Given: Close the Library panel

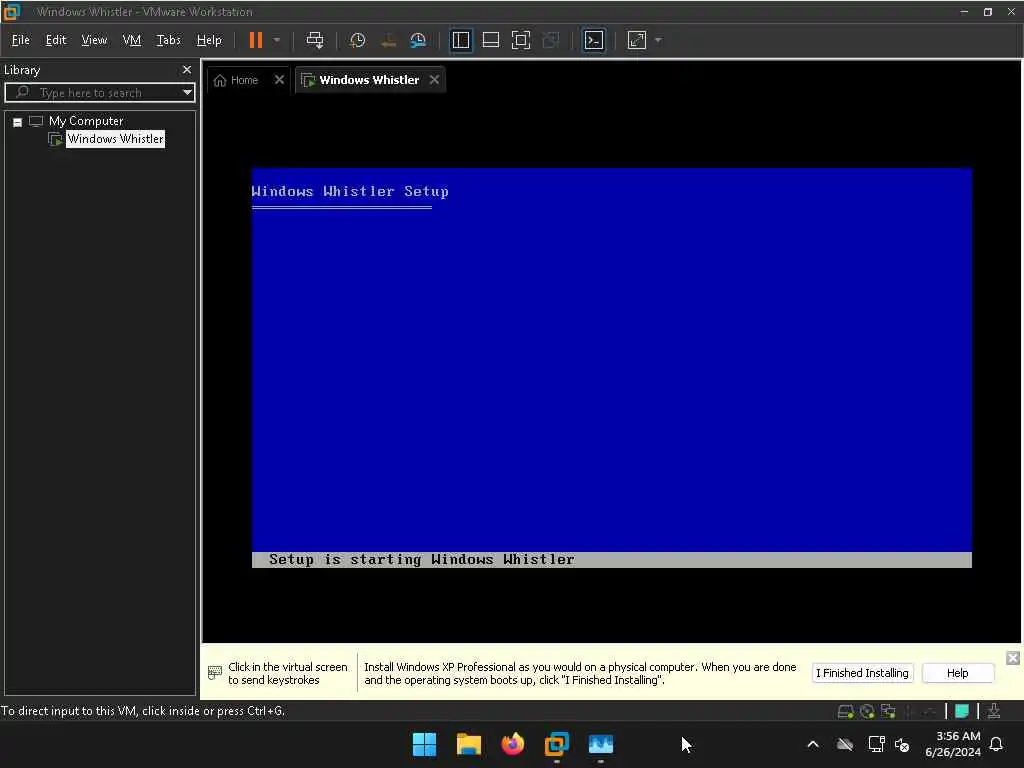Looking at the screenshot, I should 187,70.
